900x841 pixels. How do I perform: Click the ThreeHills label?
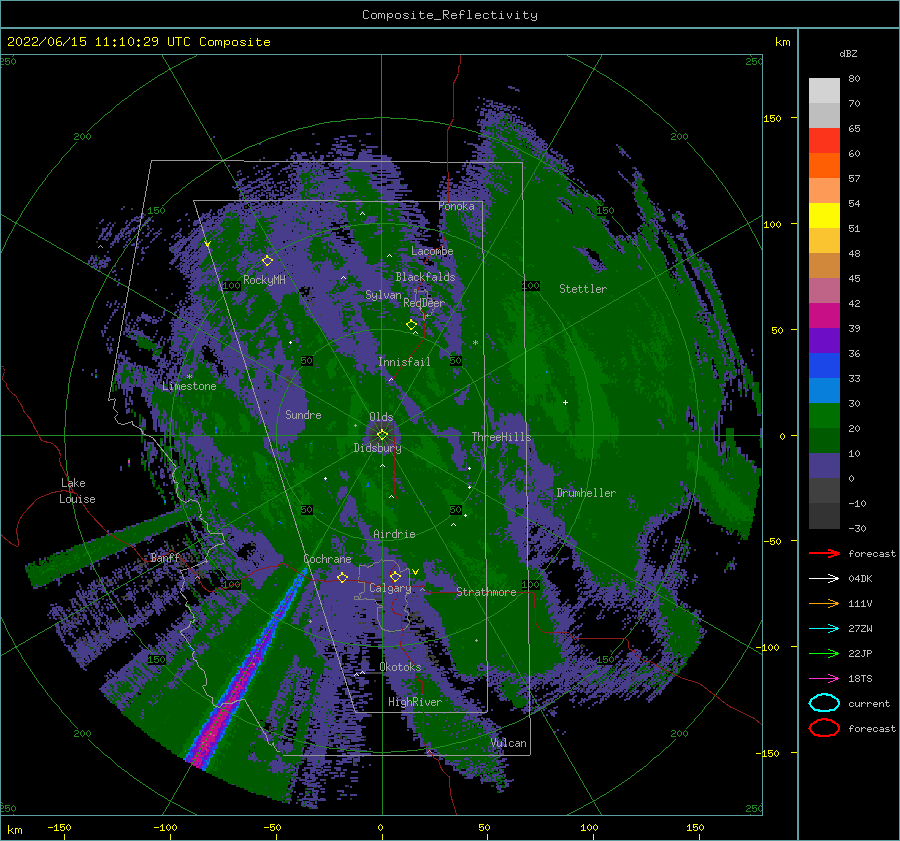point(501,437)
